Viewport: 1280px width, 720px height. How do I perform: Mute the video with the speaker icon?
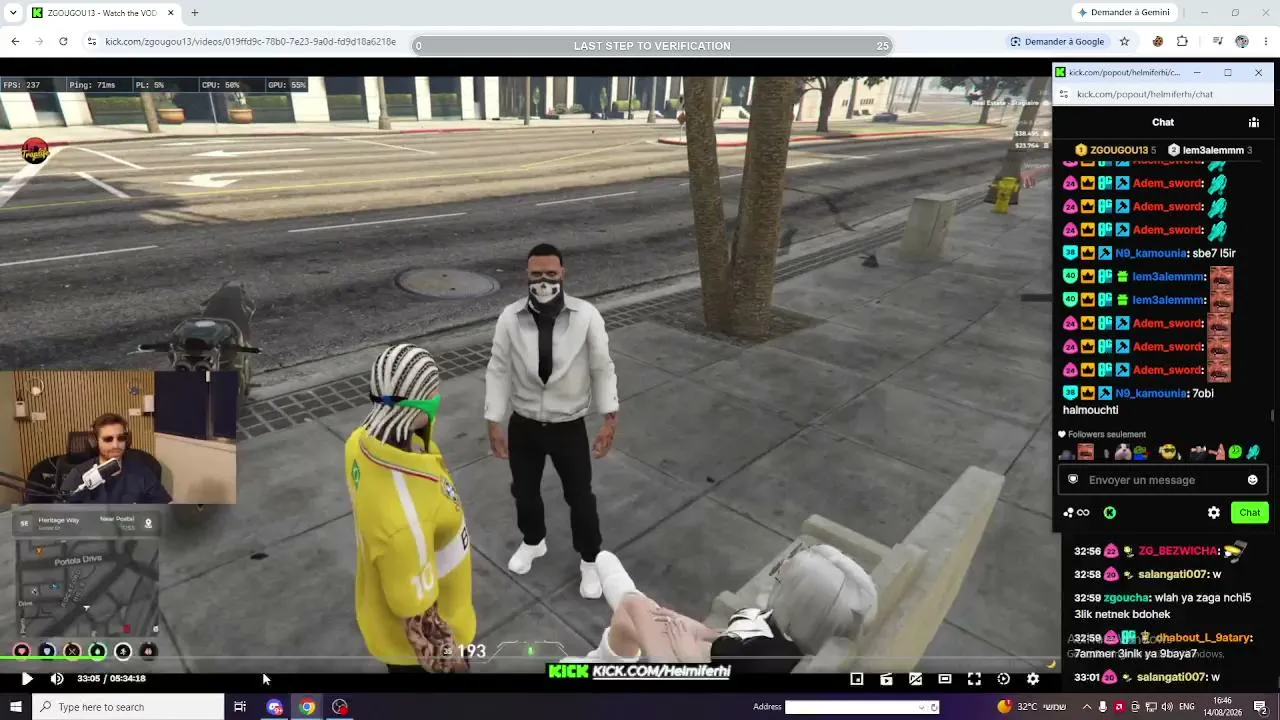coord(57,679)
